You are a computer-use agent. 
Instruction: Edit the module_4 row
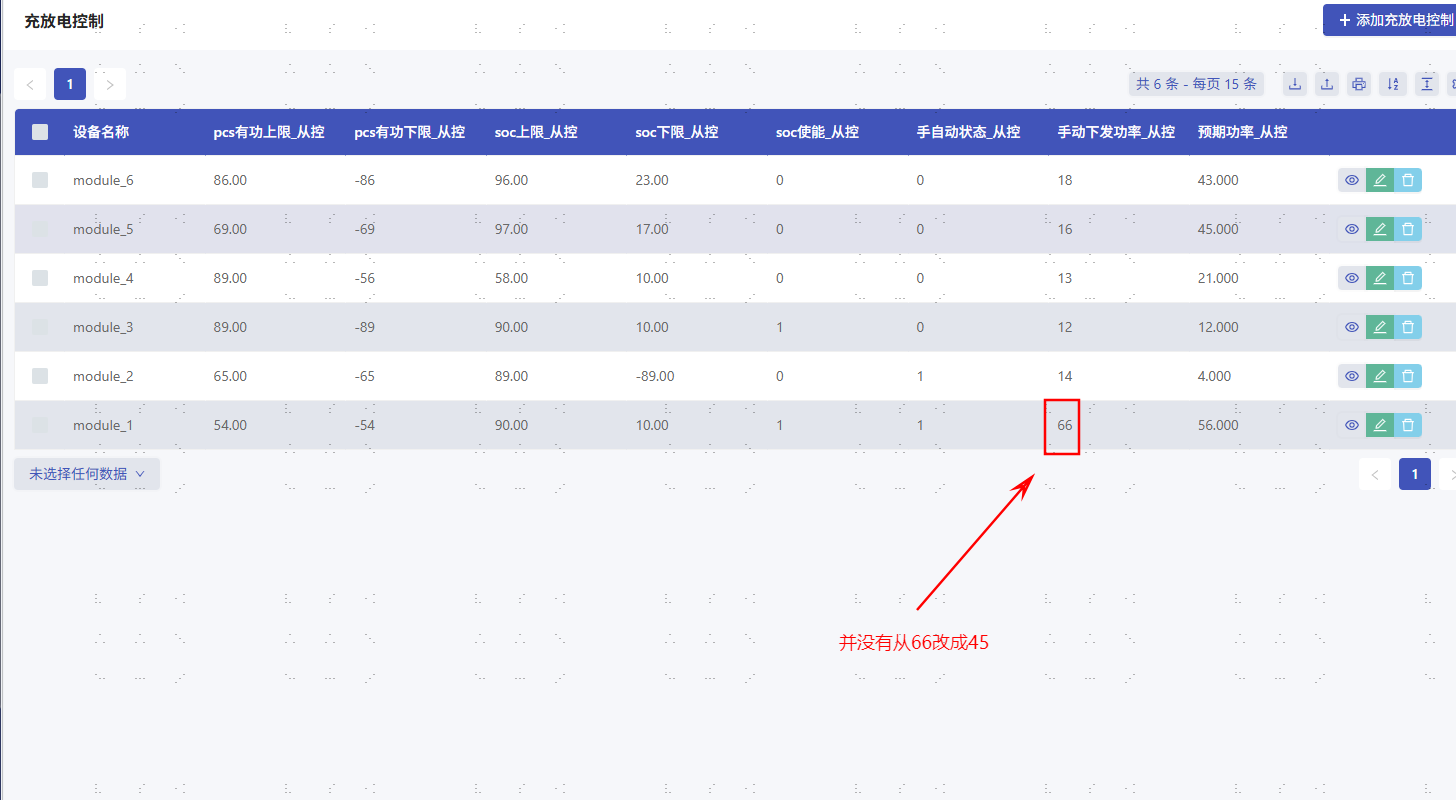click(x=1380, y=278)
